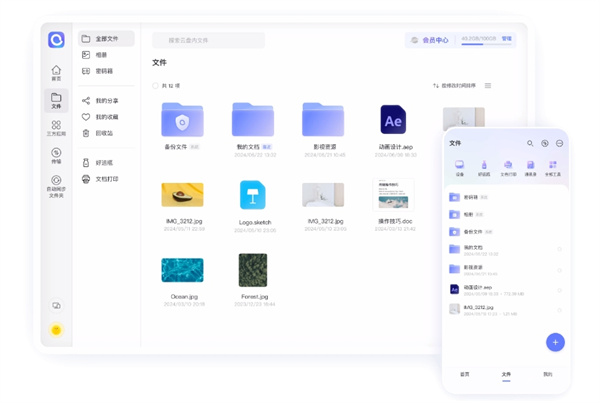
Task: Switch to 首页 tab in phone panel
Action: (x=465, y=374)
